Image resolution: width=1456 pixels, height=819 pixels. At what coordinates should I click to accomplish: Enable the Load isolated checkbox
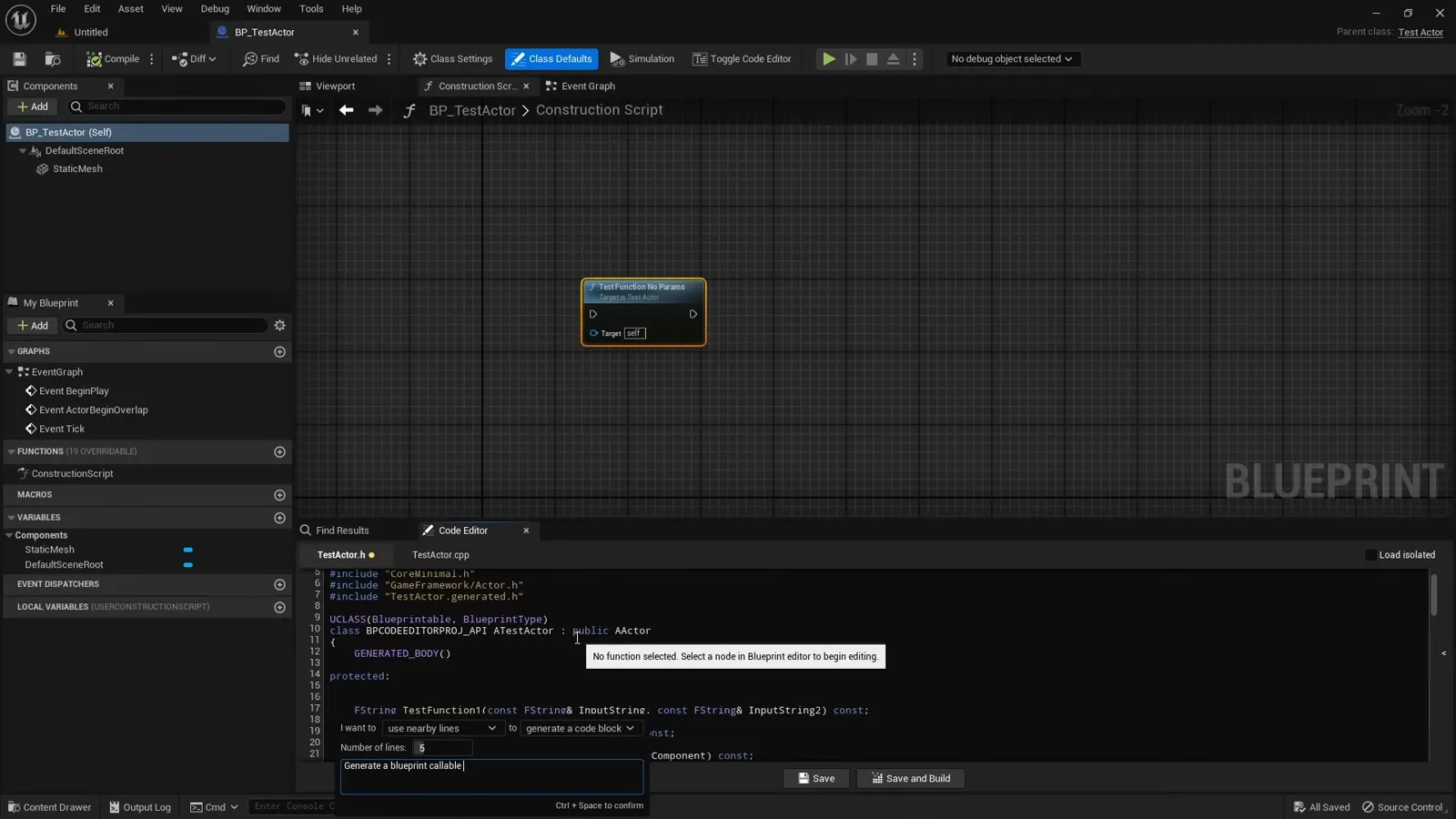(x=1370, y=555)
